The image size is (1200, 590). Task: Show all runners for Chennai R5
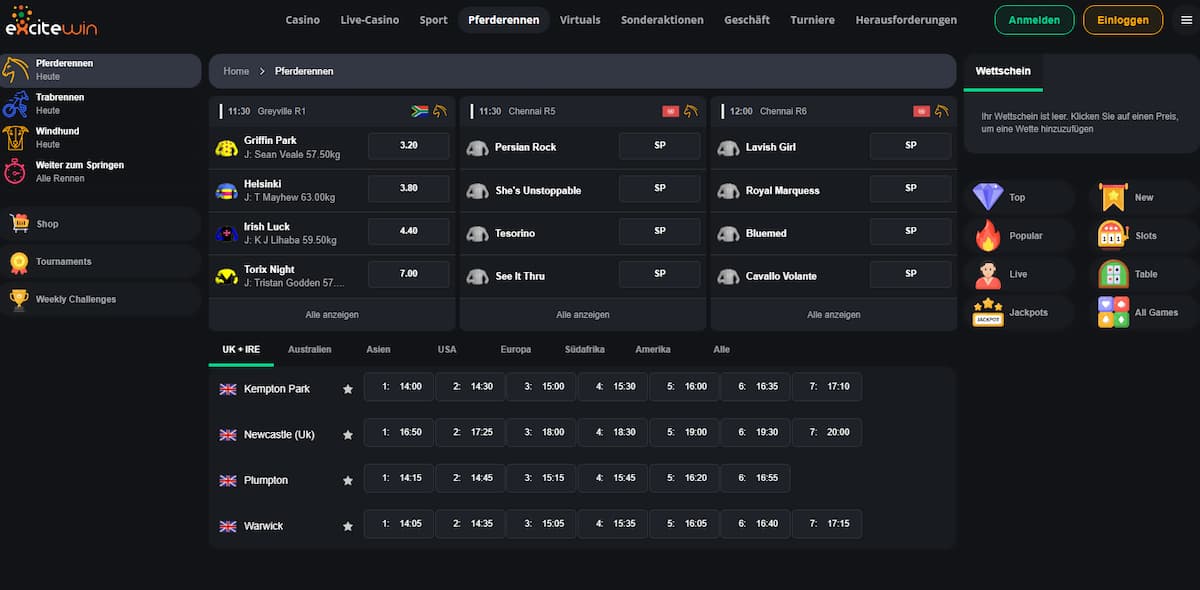(582, 315)
